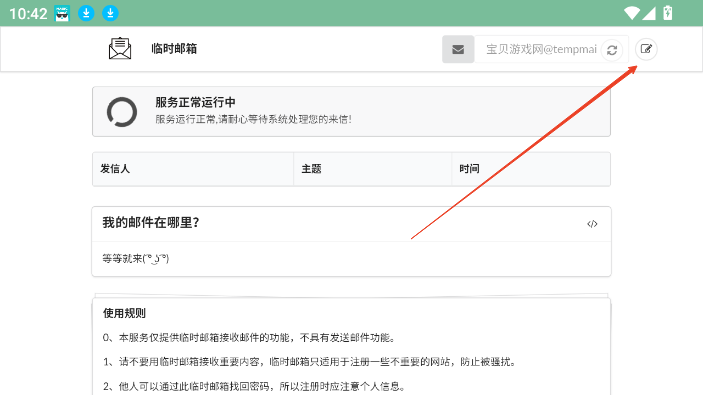Click the code brackets icon in 我的邮件在哪里 card
Viewport: 703px width, 395px height.
[x=592, y=224]
